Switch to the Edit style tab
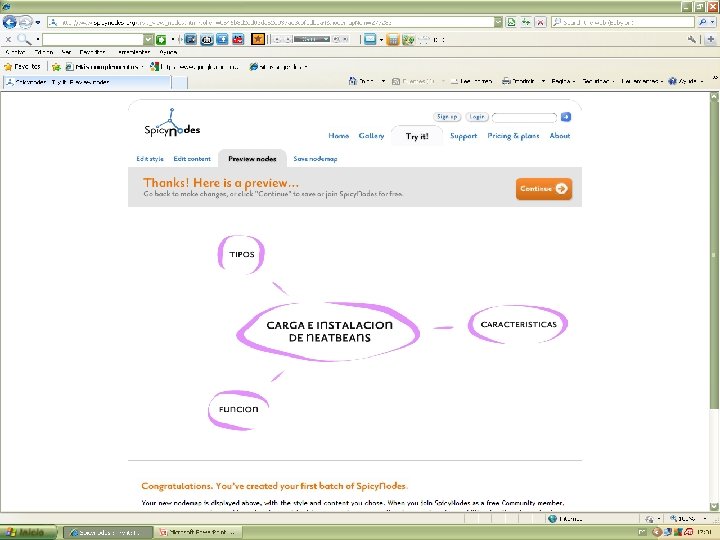The height and width of the screenshot is (540, 720). (x=150, y=159)
